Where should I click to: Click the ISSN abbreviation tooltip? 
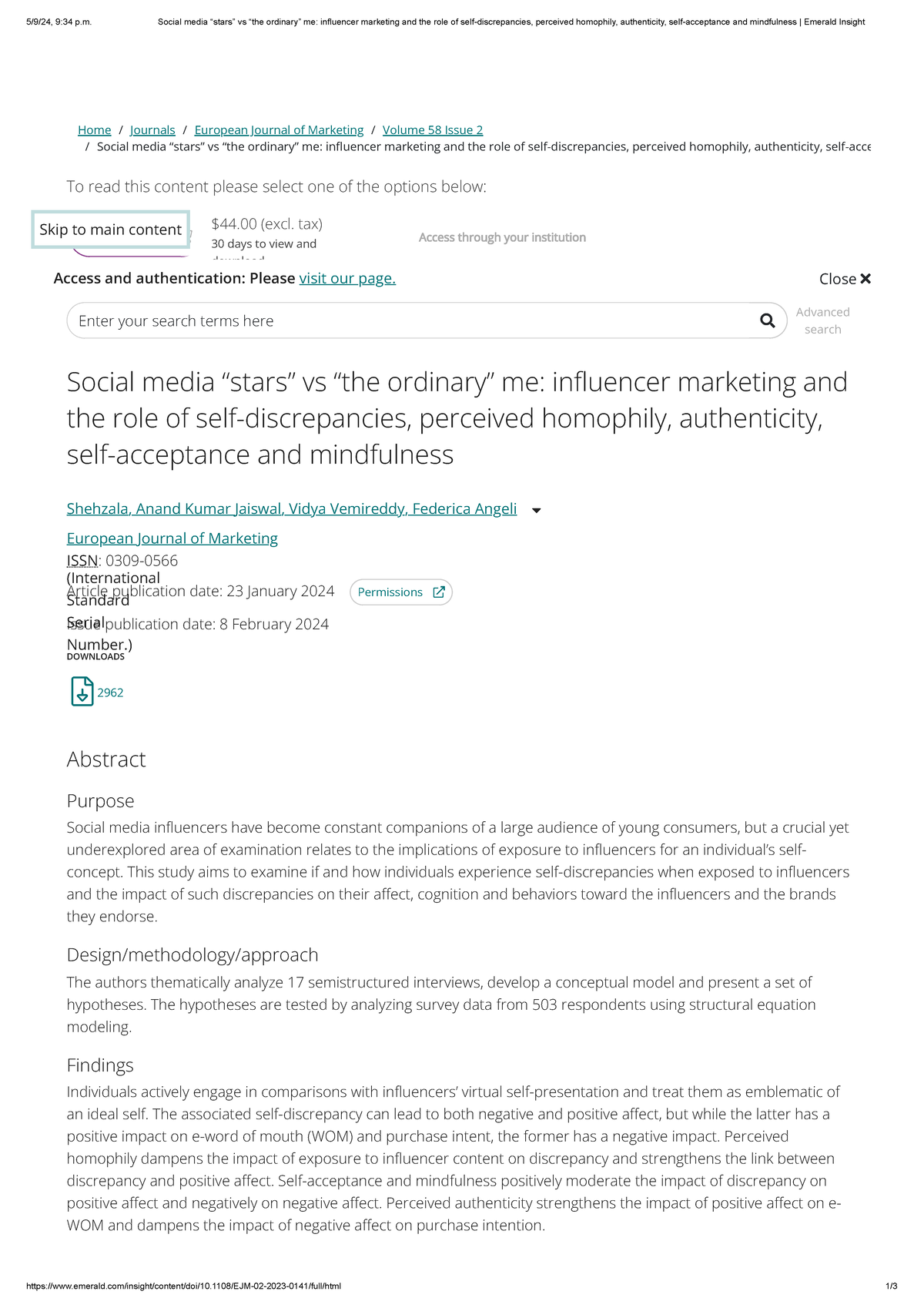(x=82, y=560)
